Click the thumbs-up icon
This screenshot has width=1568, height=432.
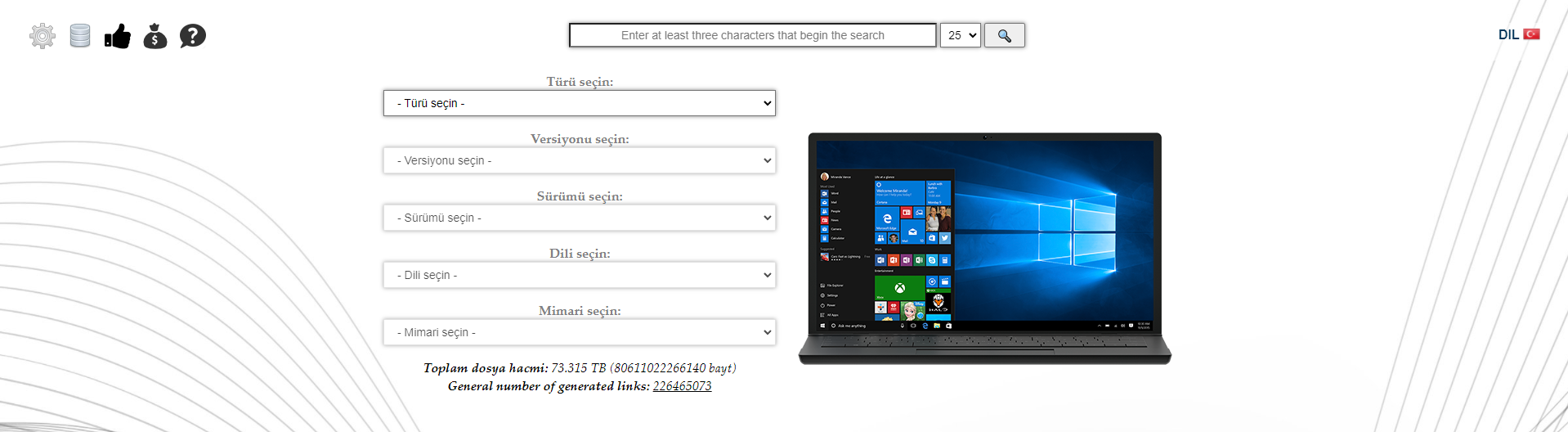tap(118, 36)
